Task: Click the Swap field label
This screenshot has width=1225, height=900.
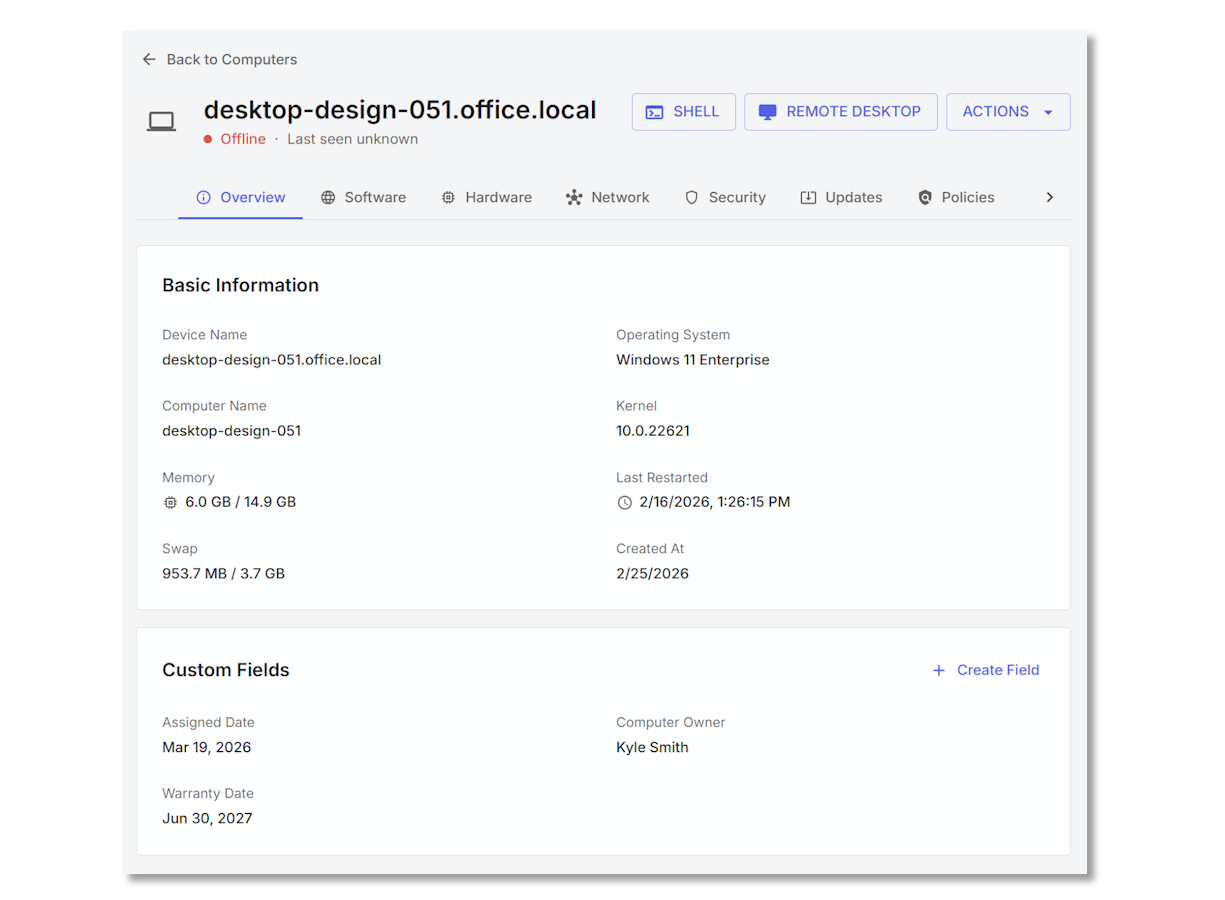Action: (x=180, y=549)
